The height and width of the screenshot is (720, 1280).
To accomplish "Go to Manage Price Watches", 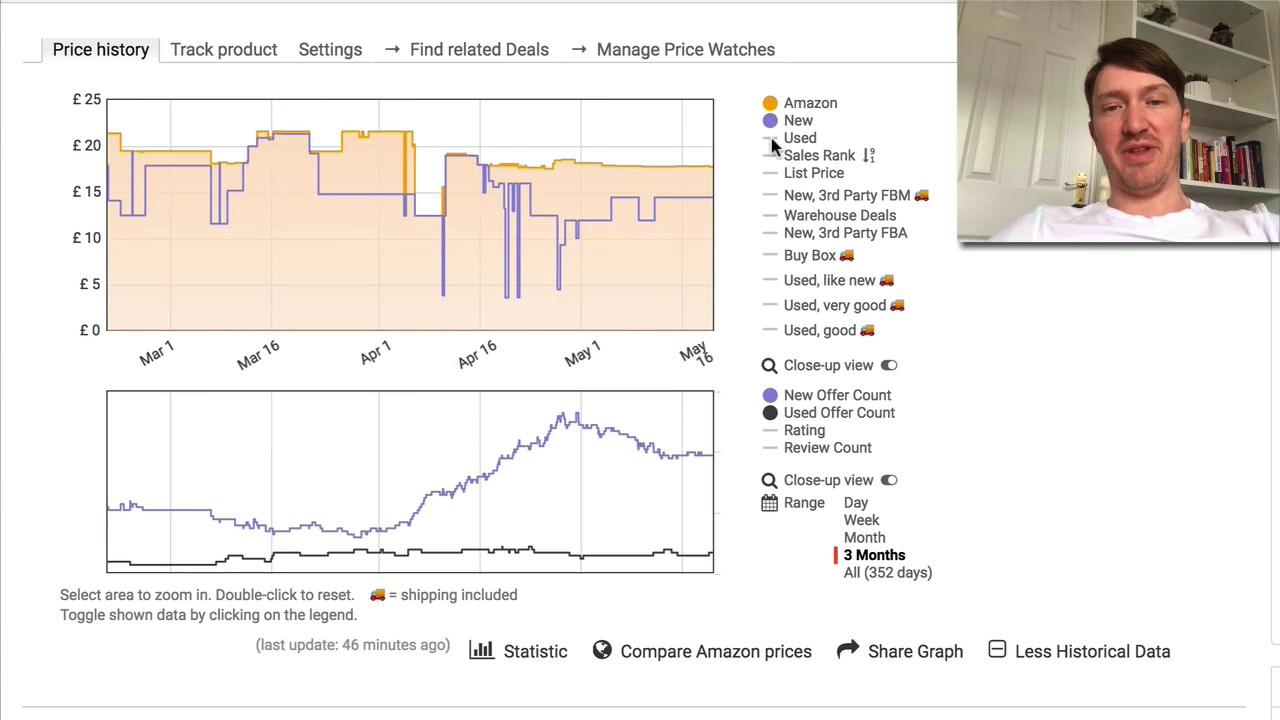I will tap(685, 50).
